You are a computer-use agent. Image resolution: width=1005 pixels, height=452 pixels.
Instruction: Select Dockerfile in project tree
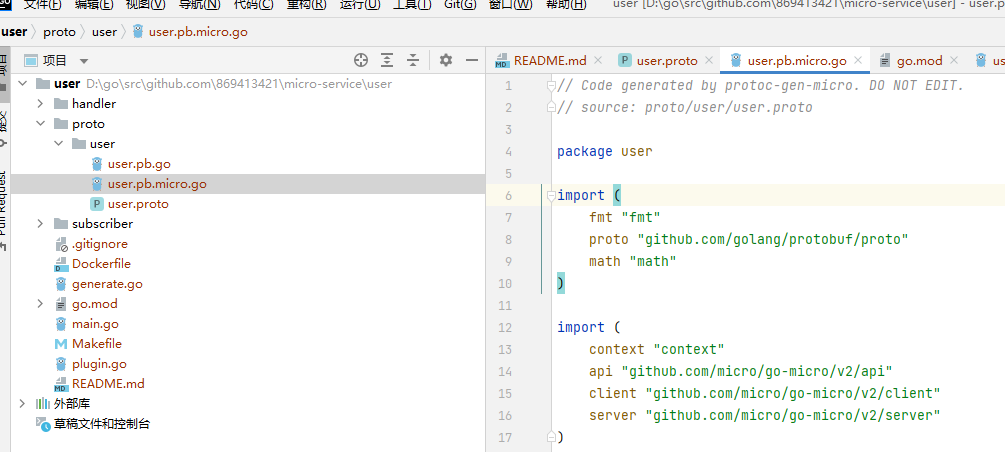pos(101,264)
